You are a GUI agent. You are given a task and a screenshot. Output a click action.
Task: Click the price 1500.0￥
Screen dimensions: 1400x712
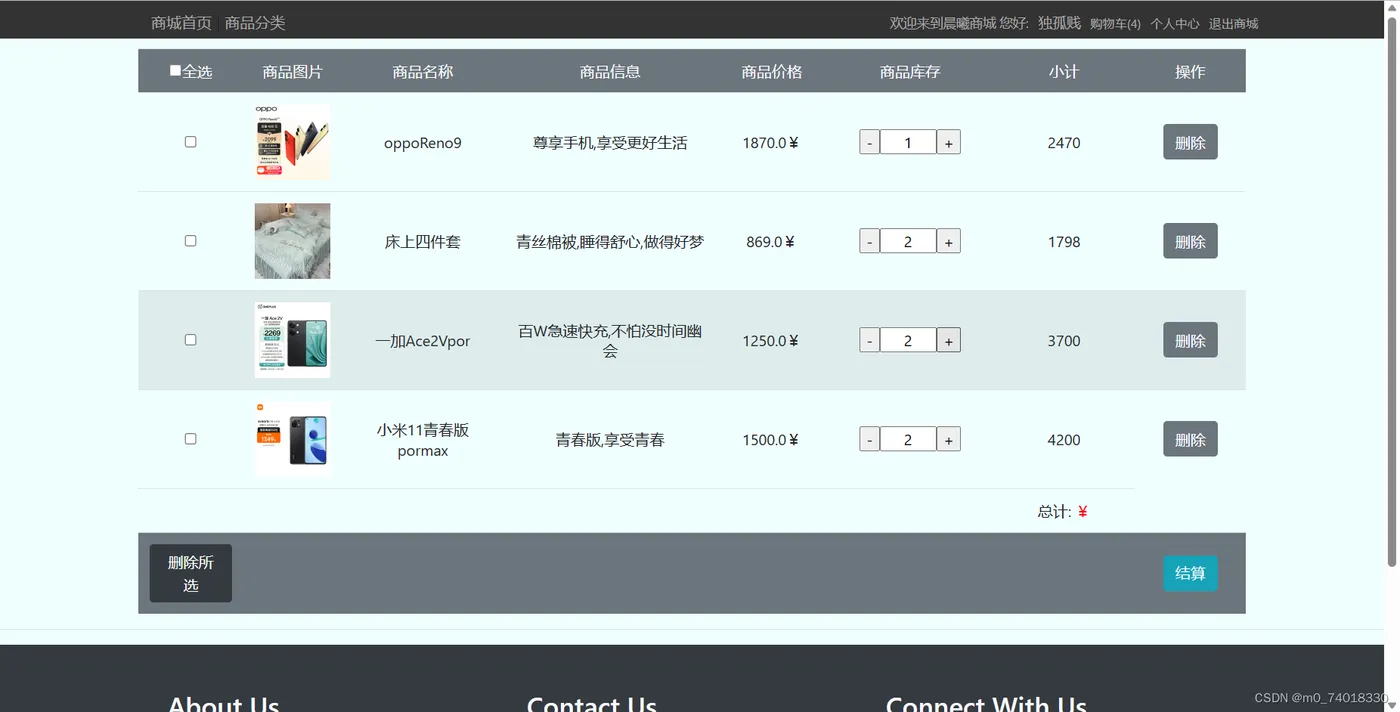pyautogui.click(x=771, y=440)
